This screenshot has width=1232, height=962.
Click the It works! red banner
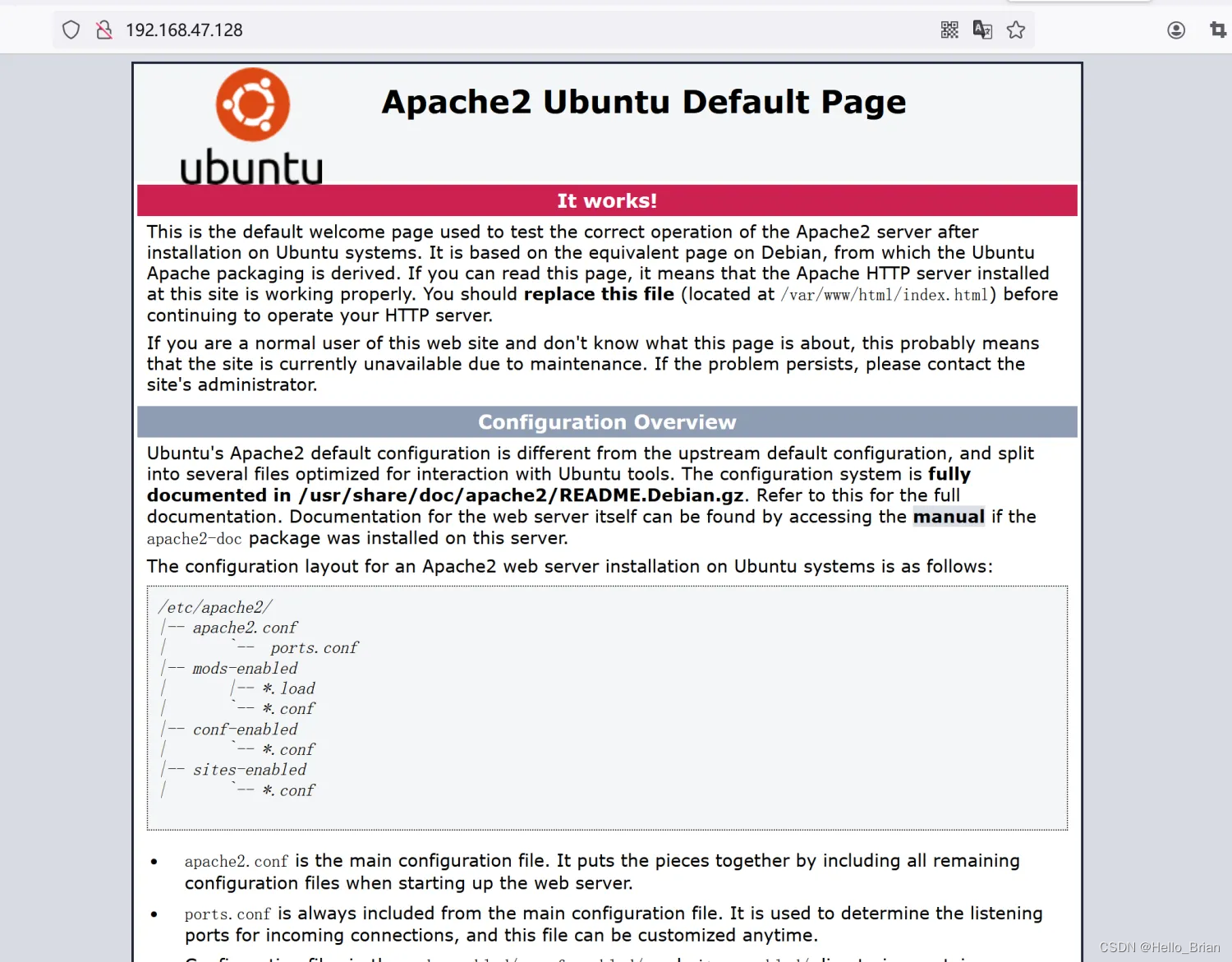(607, 200)
